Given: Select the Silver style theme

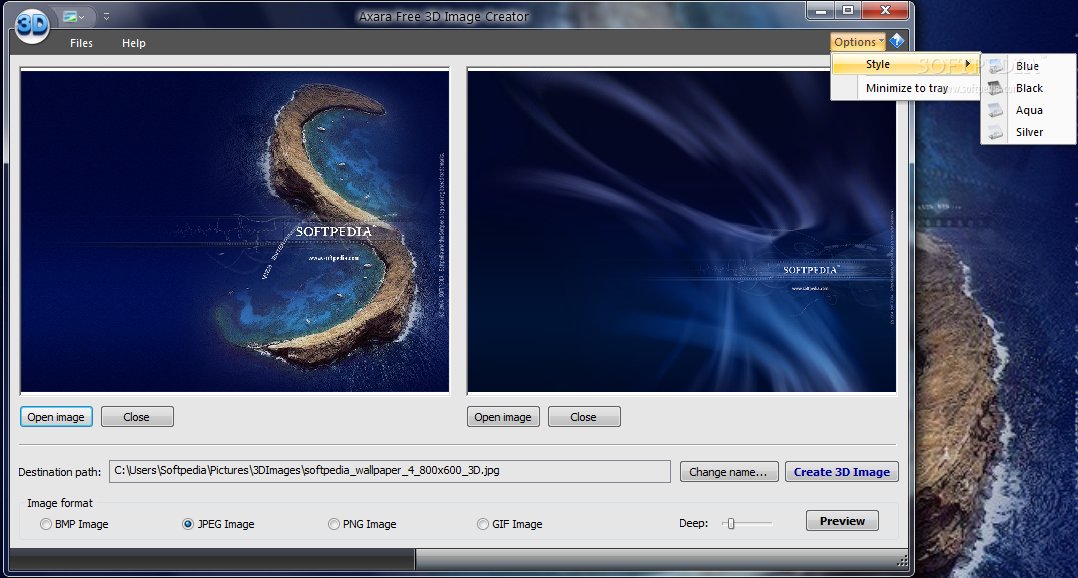Looking at the screenshot, I should [x=1031, y=132].
